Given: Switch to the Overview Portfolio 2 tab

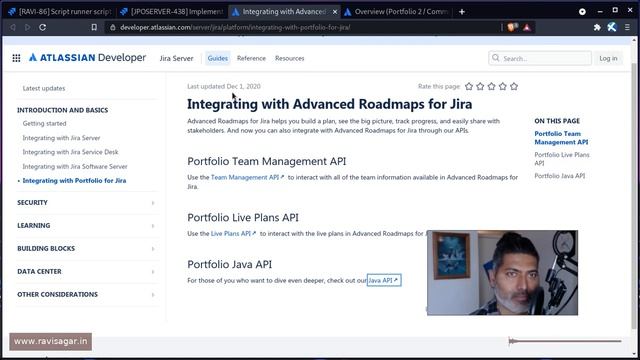Looking at the screenshot, I should pyautogui.click(x=396, y=12).
